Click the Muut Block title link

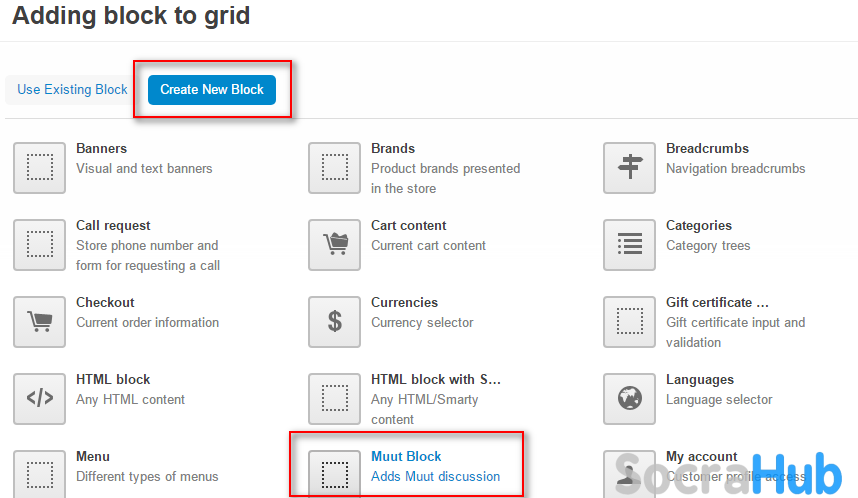[406, 456]
